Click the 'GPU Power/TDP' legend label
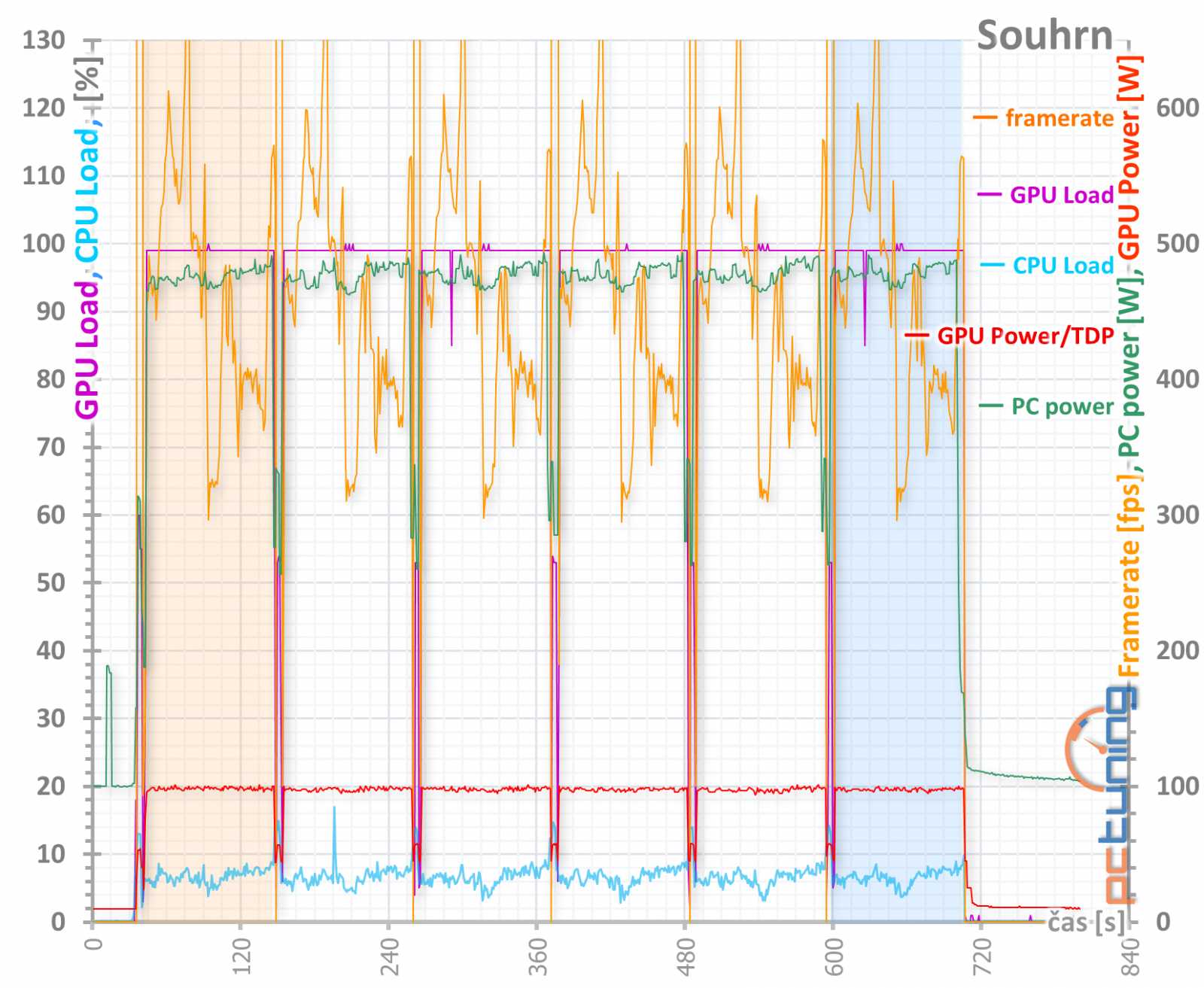Image resolution: width=1204 pixels, height=988 pixels. (x=1025, y=336)
